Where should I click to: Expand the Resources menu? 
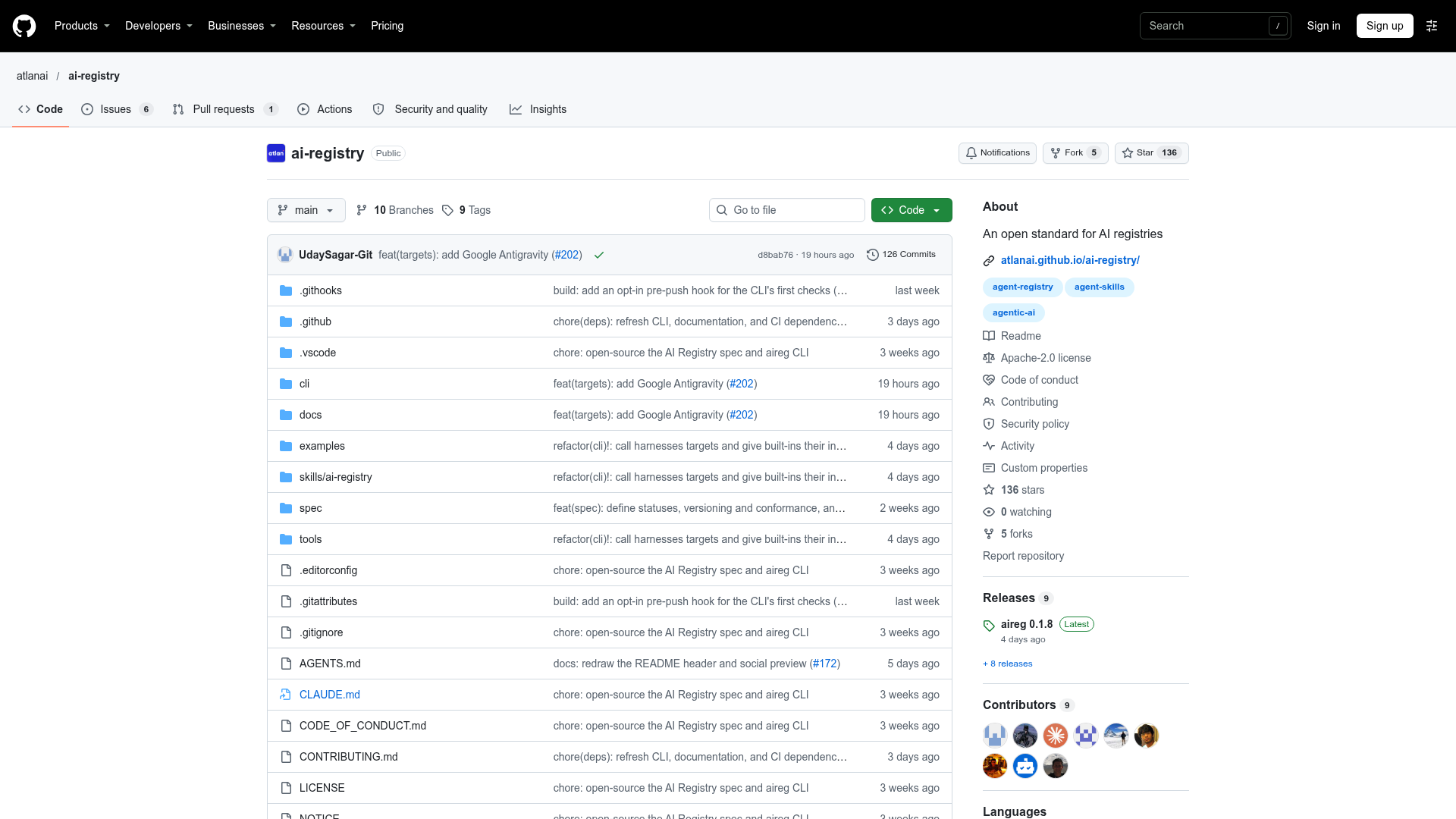click(x=323, y=26)
